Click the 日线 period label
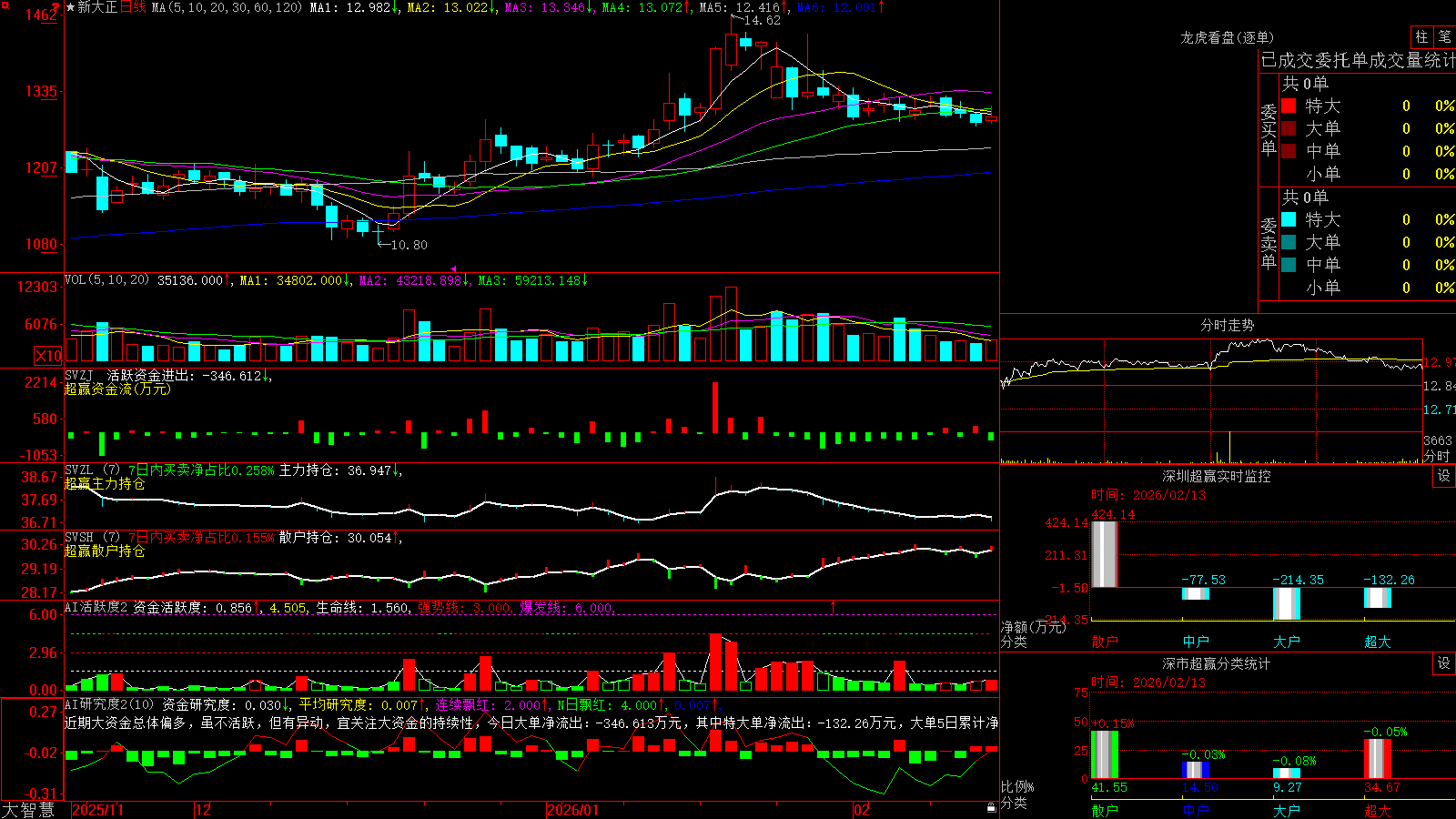 pos(133,7)
